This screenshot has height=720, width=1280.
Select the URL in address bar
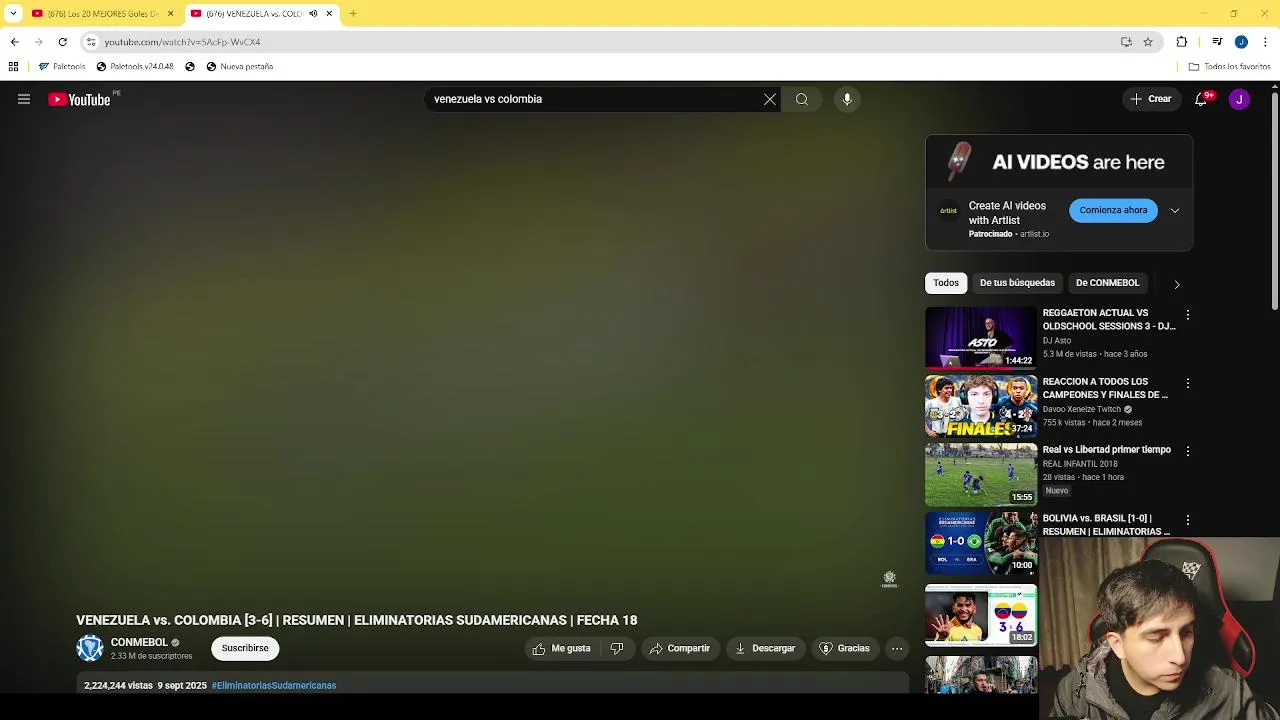click(182, 42)
